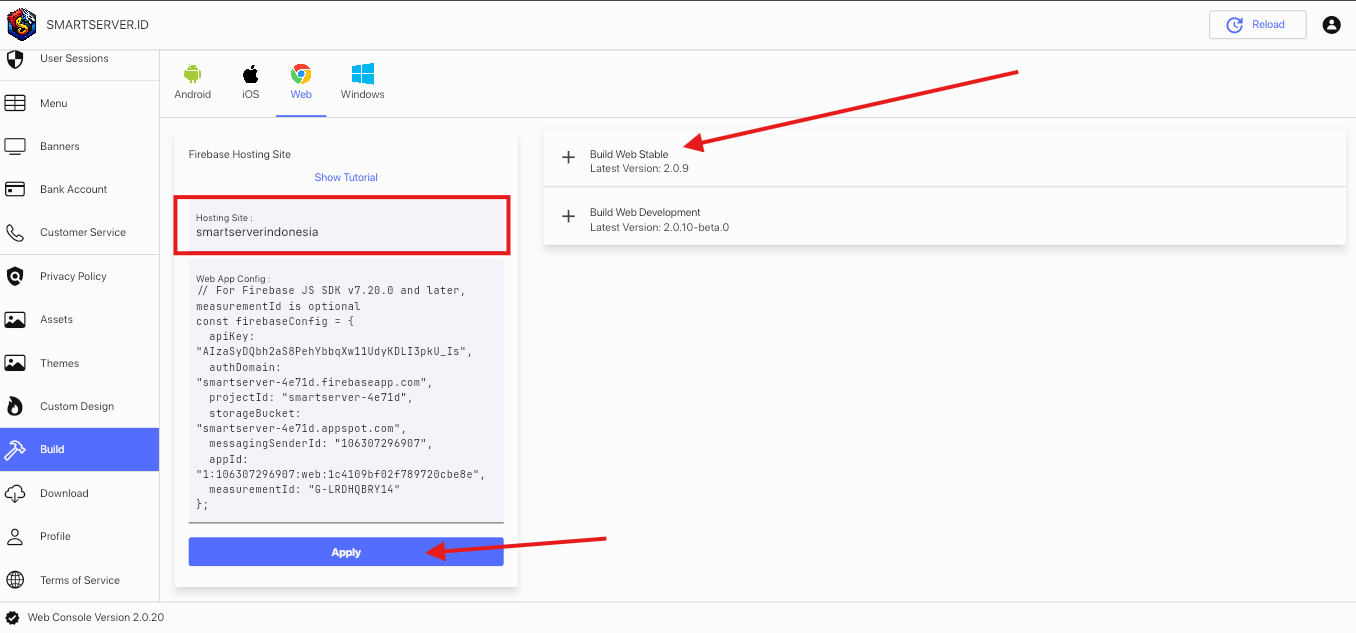This screenshot has width=1356, height=633.
Task: Click inside Web App Config text area
Action: point(346,392)
